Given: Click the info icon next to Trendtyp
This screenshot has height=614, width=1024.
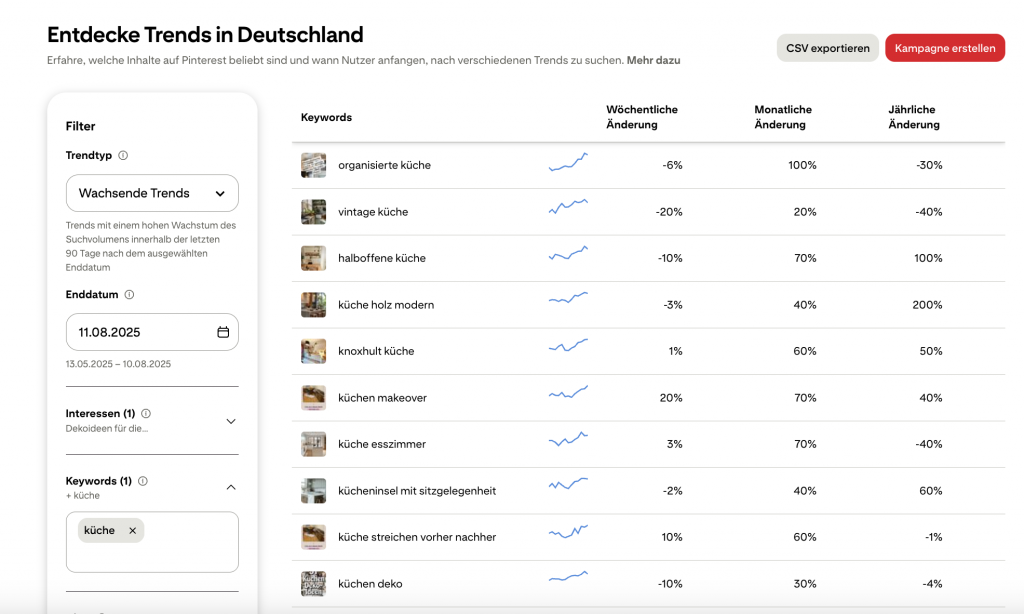Looking at the screenshot, I should [123, 156].
